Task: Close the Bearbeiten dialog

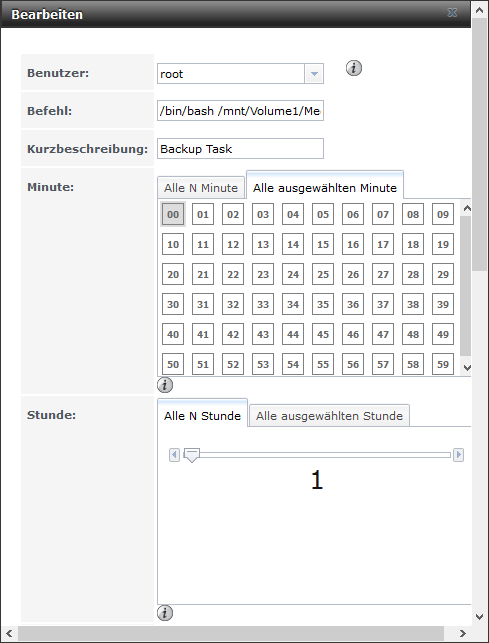Action: click(x=452, y=13)
